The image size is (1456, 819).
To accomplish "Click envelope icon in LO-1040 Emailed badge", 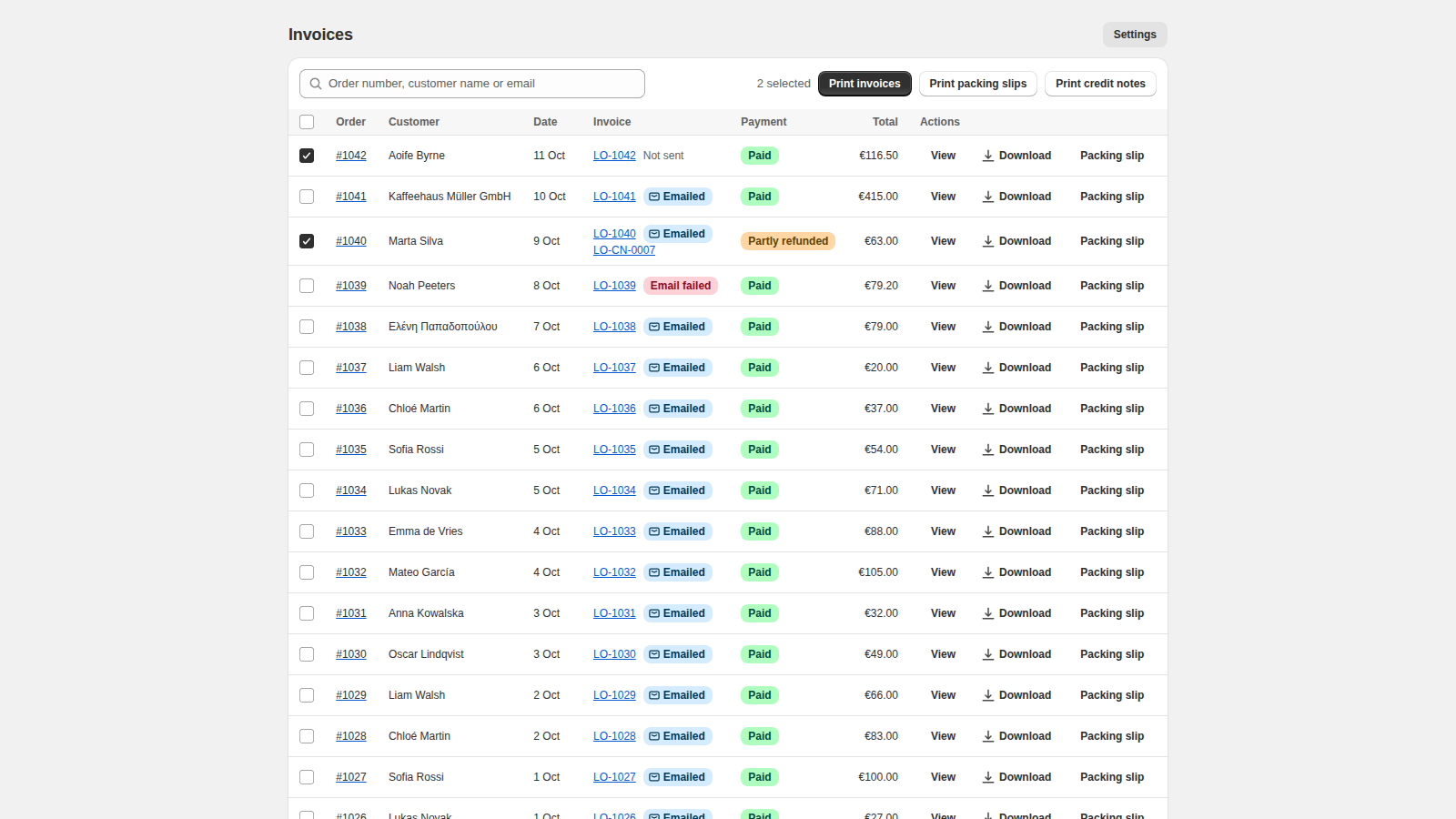I will [654, 234].
